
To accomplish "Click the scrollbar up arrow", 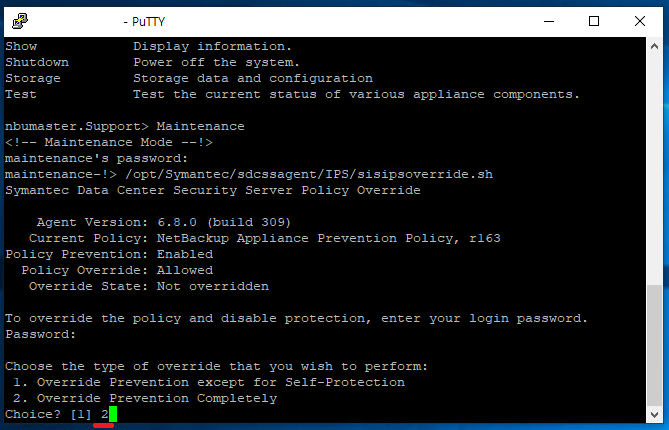I will 654,46.
